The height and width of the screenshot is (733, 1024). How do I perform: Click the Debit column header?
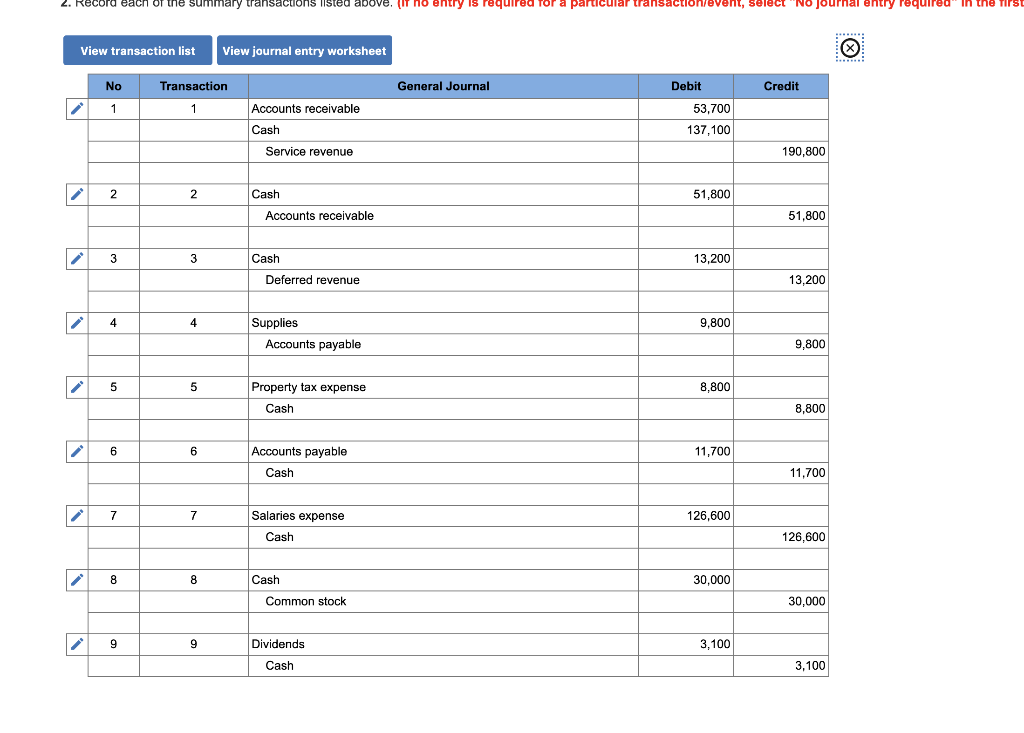click(685, 86)
